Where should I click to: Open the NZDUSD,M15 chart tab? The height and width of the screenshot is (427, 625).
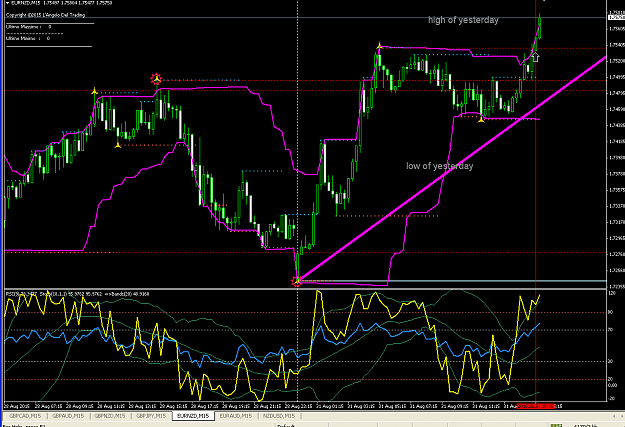coord(279,416)
